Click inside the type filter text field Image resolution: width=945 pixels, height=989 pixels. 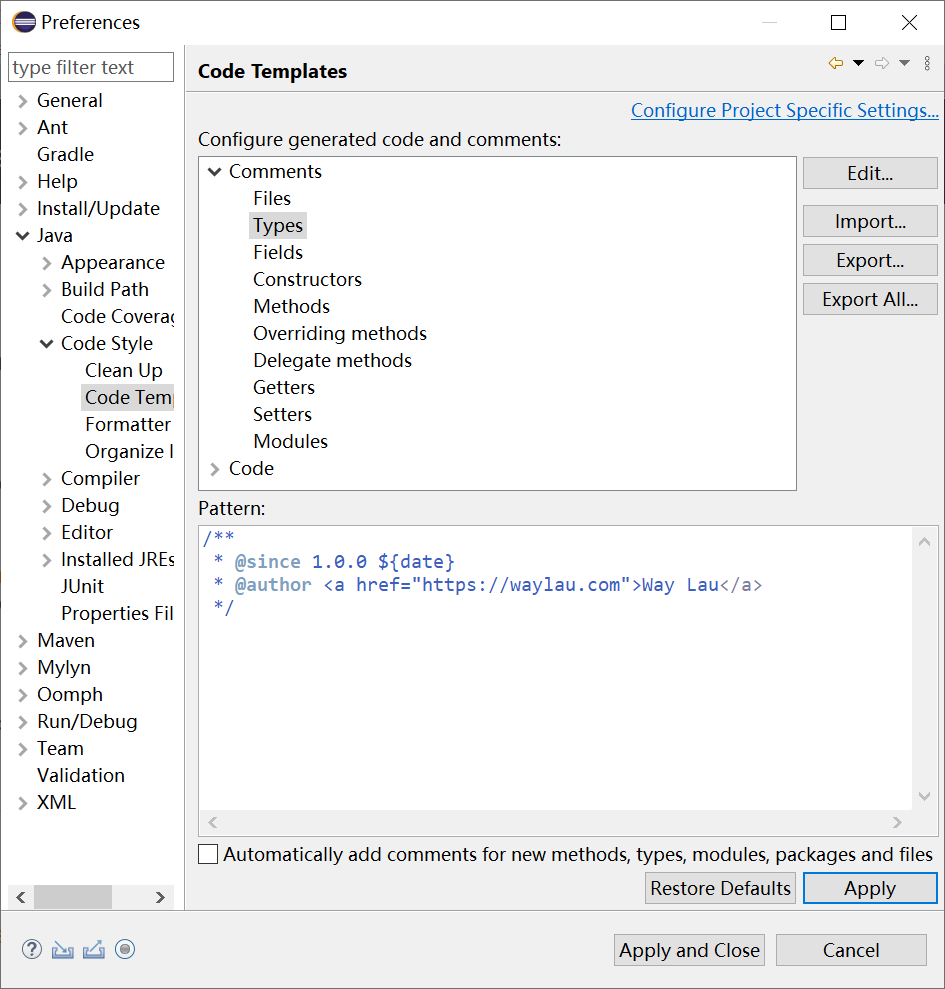(90, 67)
